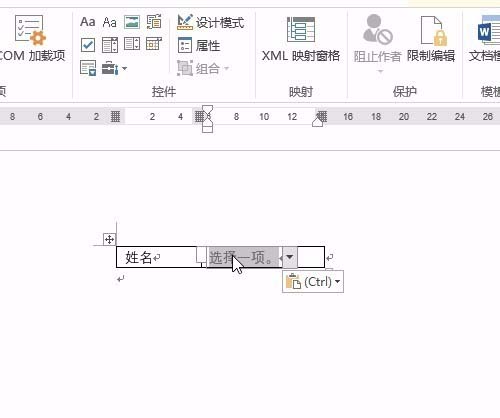Insert a repeating section content control
The width and height of the screenshot is (500, 418).
[x=88, y=68]
